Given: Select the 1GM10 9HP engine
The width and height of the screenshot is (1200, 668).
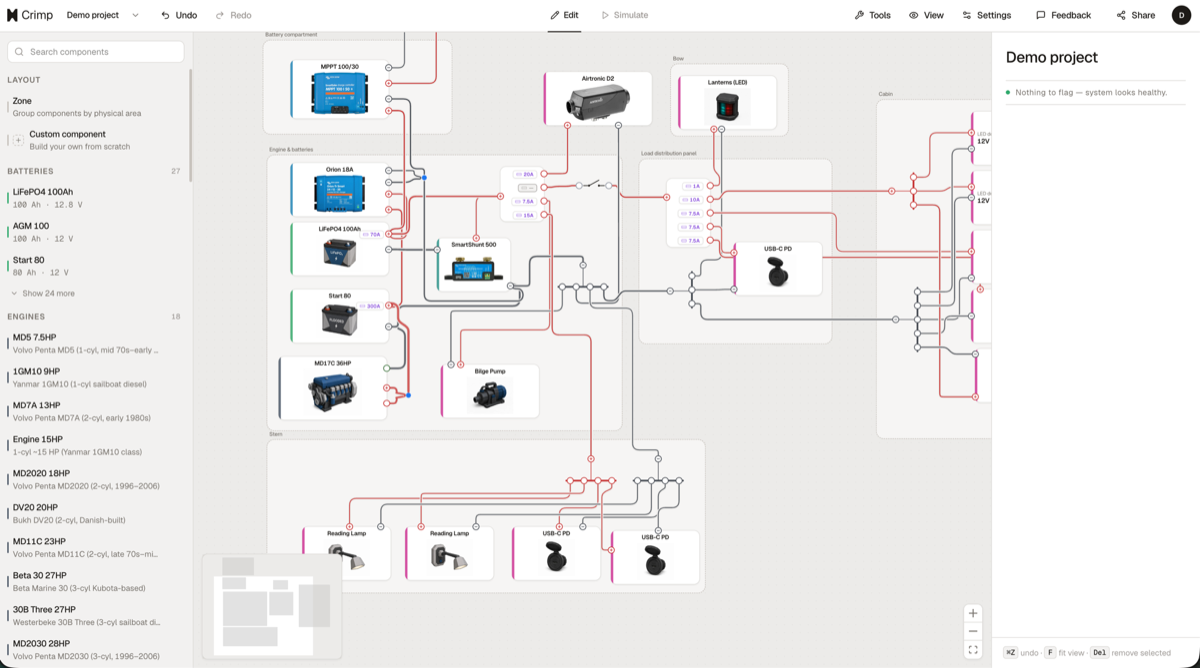Looking at the screenshot, I should (96, 377).
